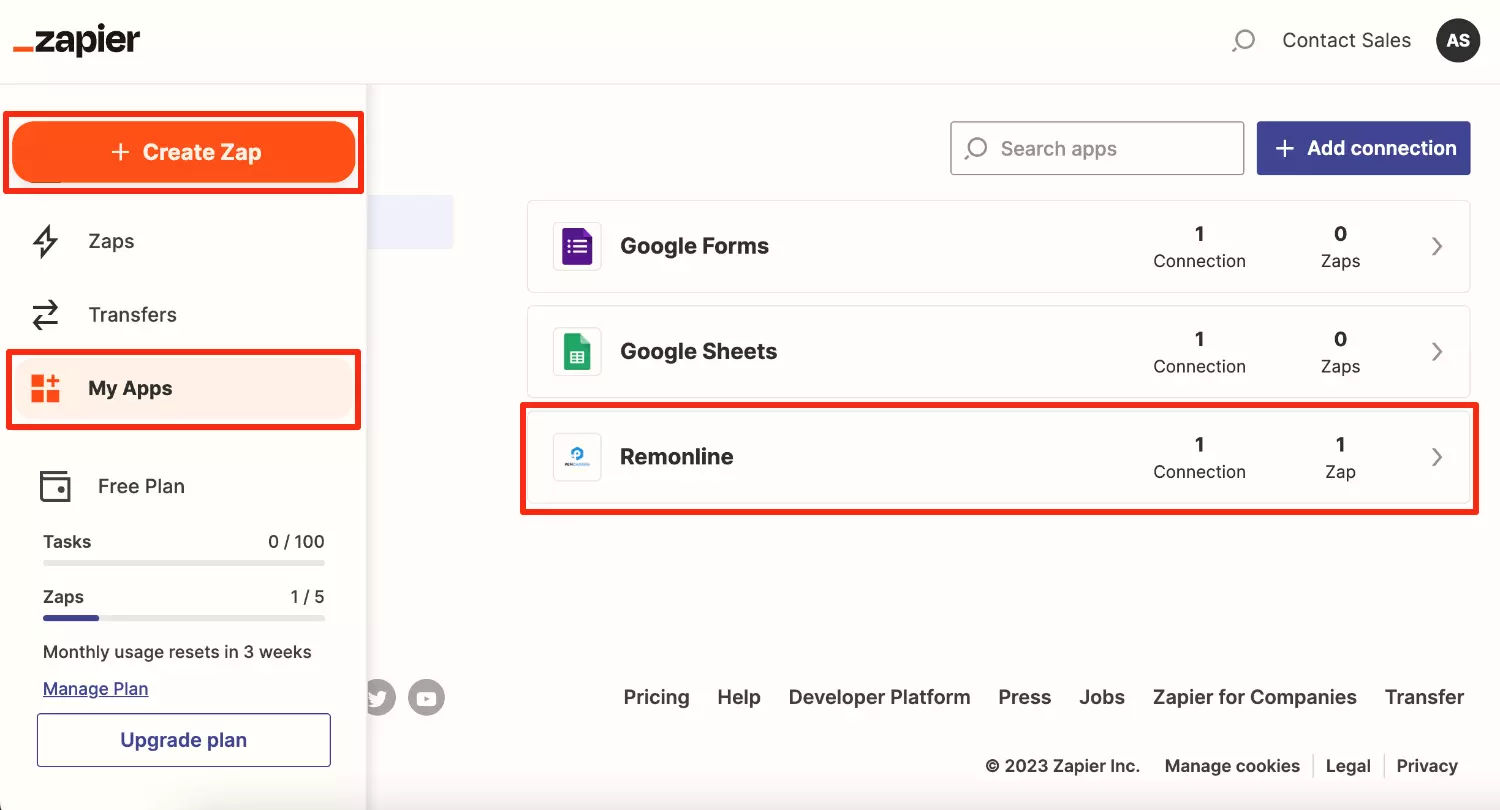
Task: Open the Transfer footer link
Action: 1424,697
